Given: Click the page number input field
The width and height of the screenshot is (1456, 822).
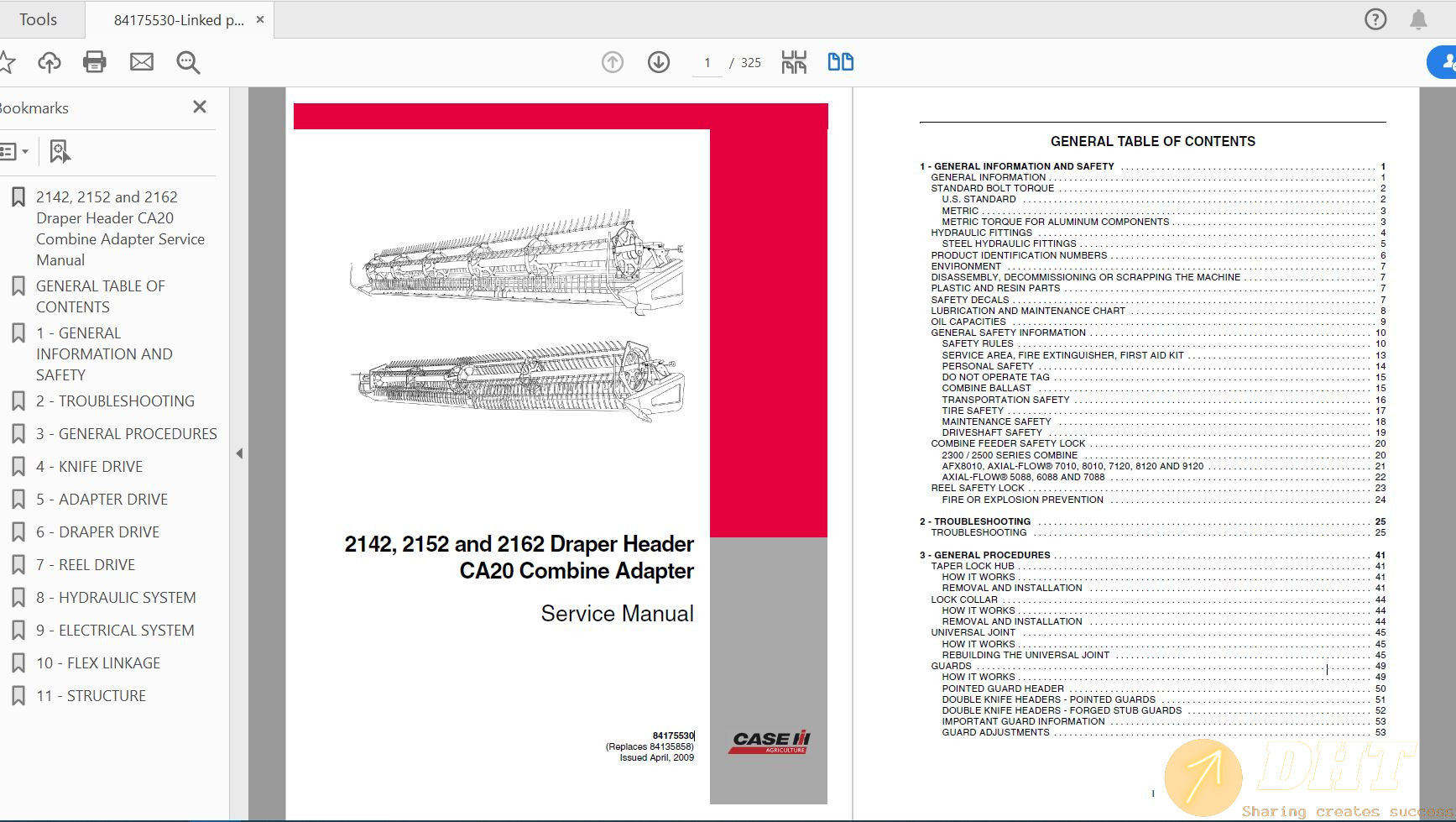Looking at the screenshot, I should [707, 62].
